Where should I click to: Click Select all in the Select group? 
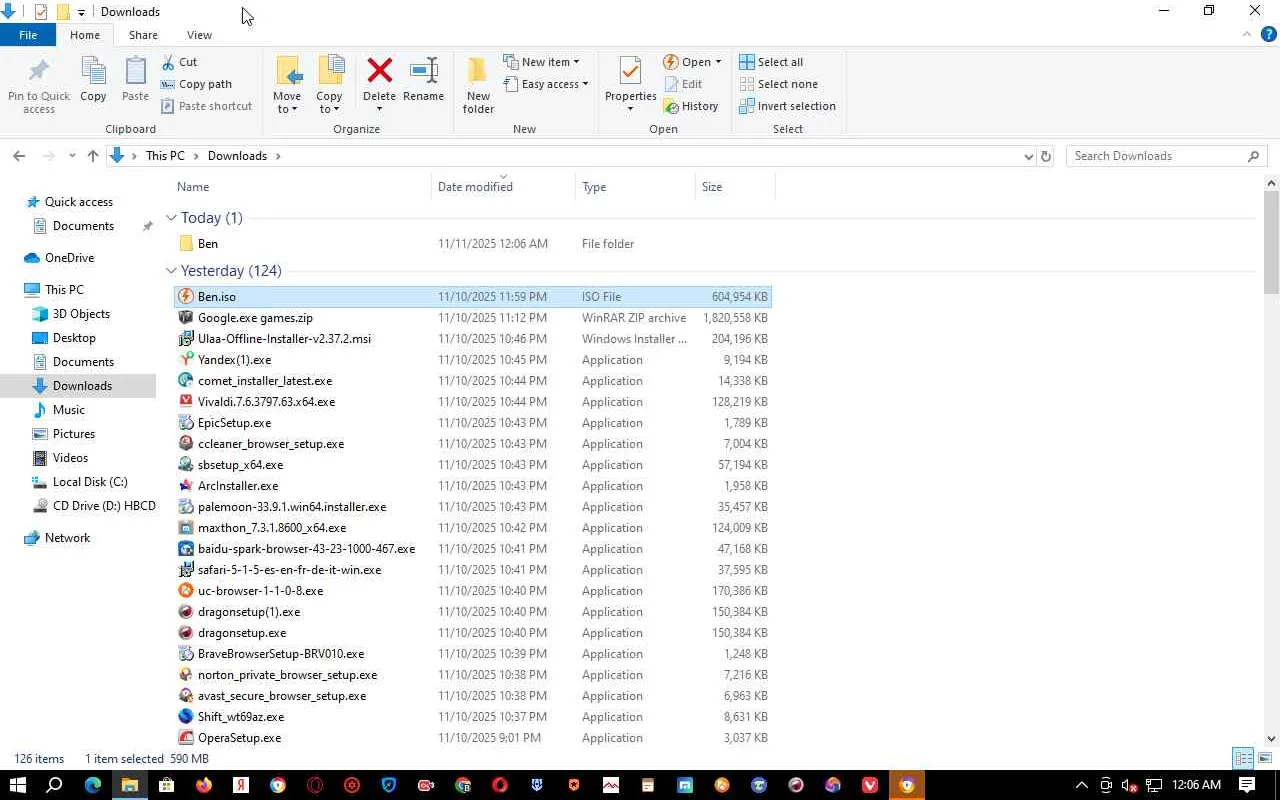click(x=771, y=62)
